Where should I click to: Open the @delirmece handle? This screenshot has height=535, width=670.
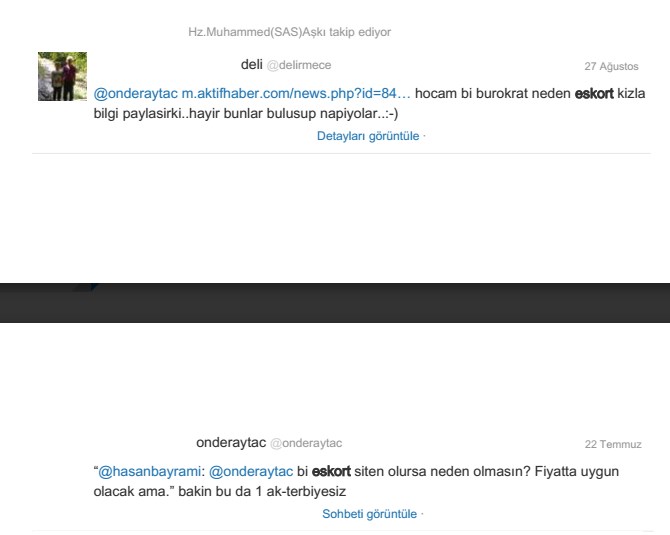tap(299, 65)
